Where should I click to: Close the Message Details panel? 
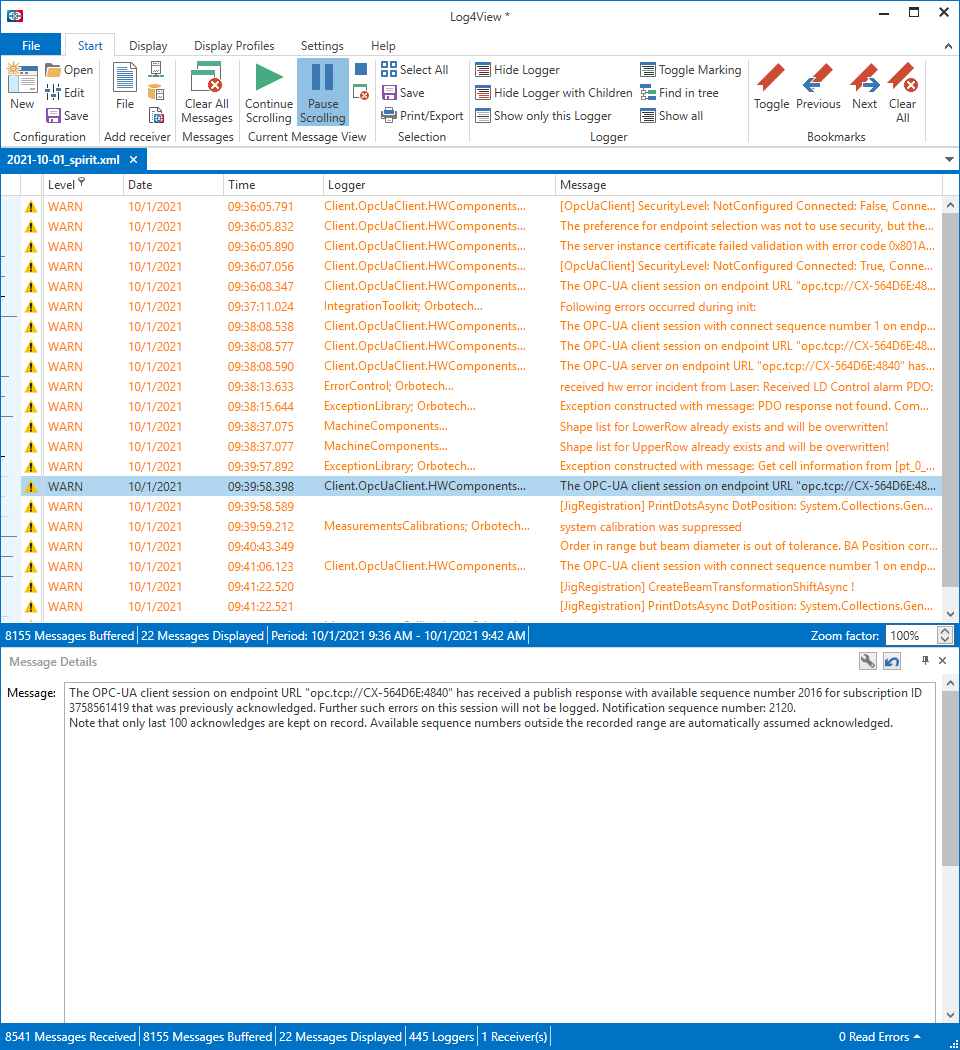click(x=943, y=660)
